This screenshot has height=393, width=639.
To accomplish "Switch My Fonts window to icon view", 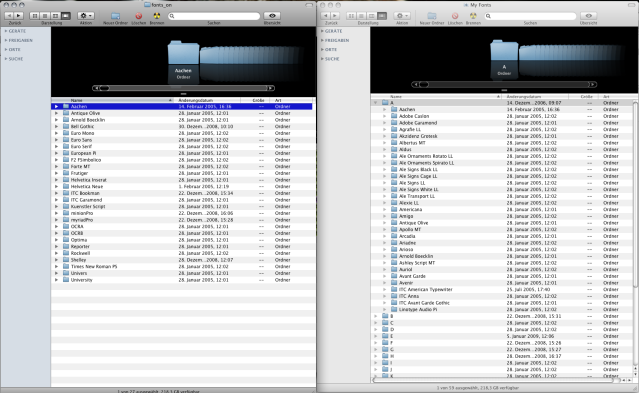I will pos(351,15).
